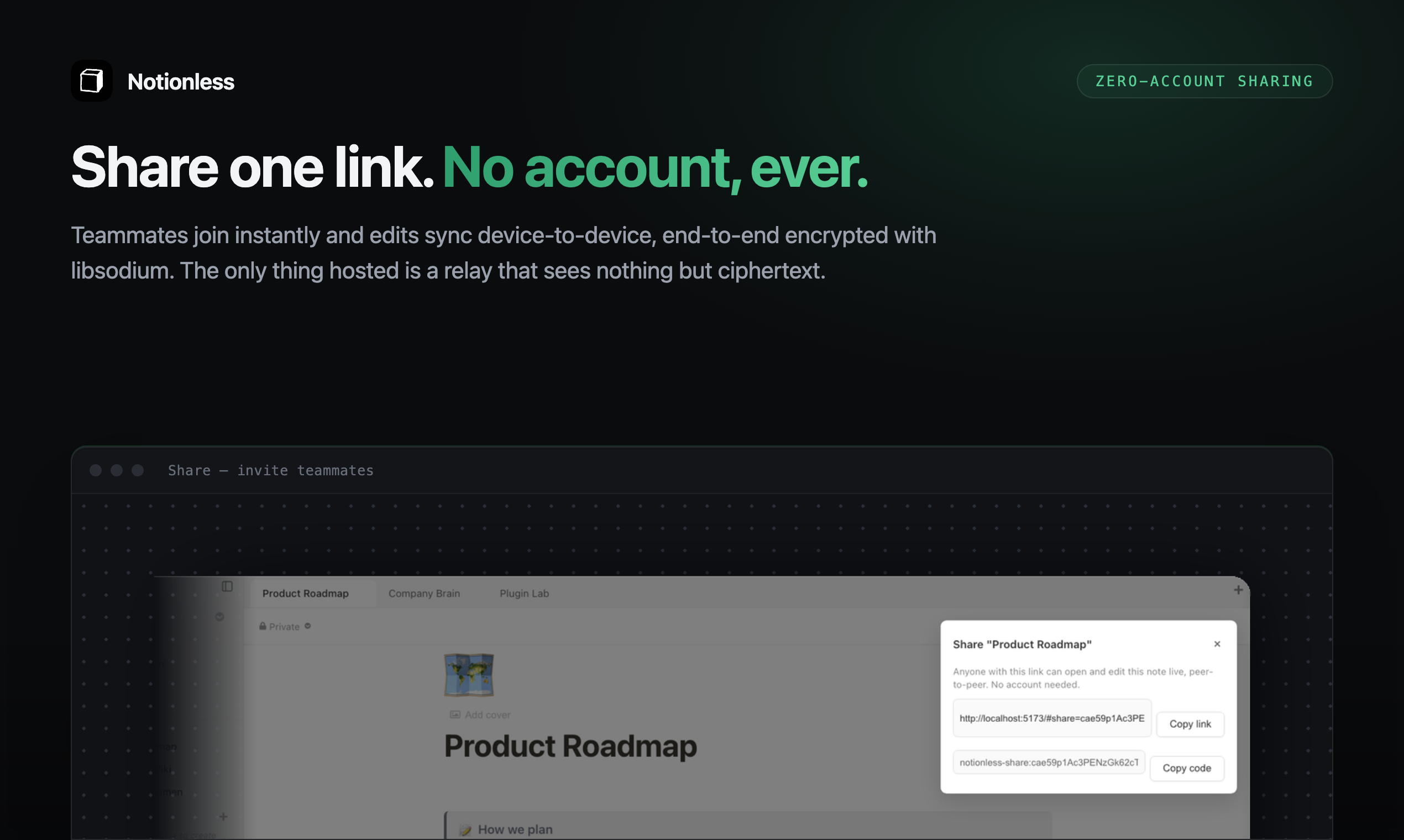Click the Copy code button

[1187, 768]
